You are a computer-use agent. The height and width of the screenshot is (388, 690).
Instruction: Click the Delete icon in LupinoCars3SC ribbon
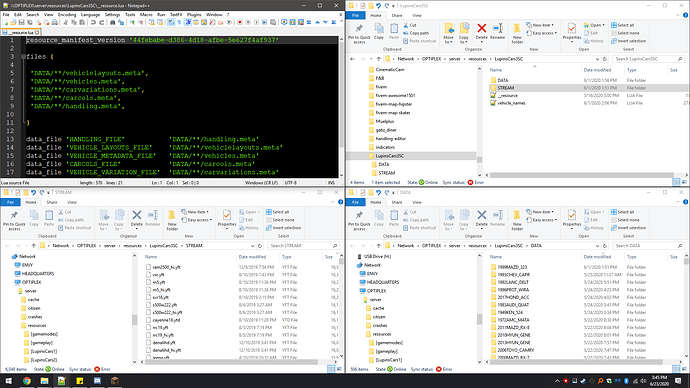pos(481,29)
